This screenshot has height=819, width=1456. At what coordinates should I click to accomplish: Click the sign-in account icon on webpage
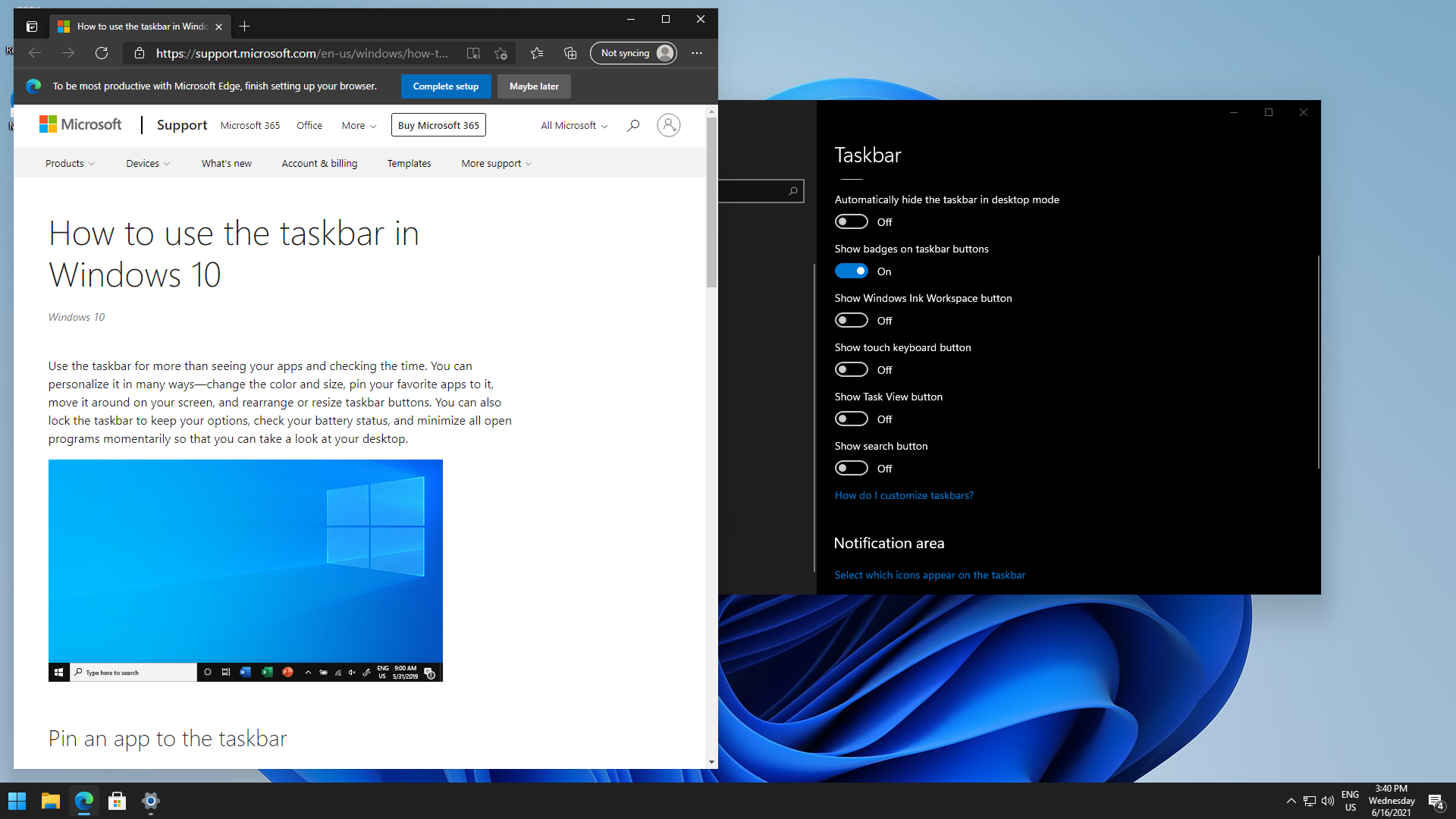click(668, 125)
